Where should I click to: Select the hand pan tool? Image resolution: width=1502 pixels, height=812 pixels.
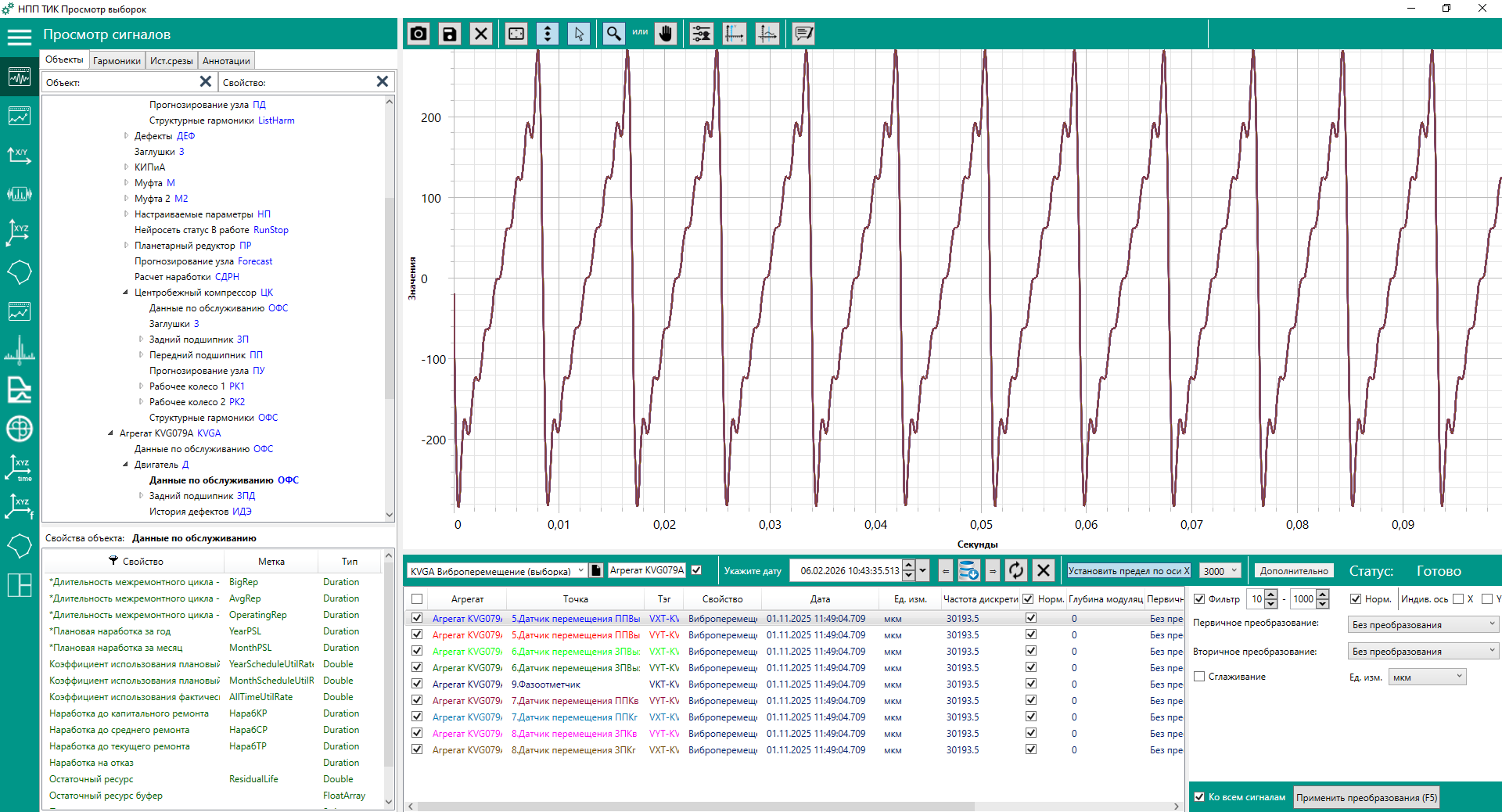click(666, 34)
